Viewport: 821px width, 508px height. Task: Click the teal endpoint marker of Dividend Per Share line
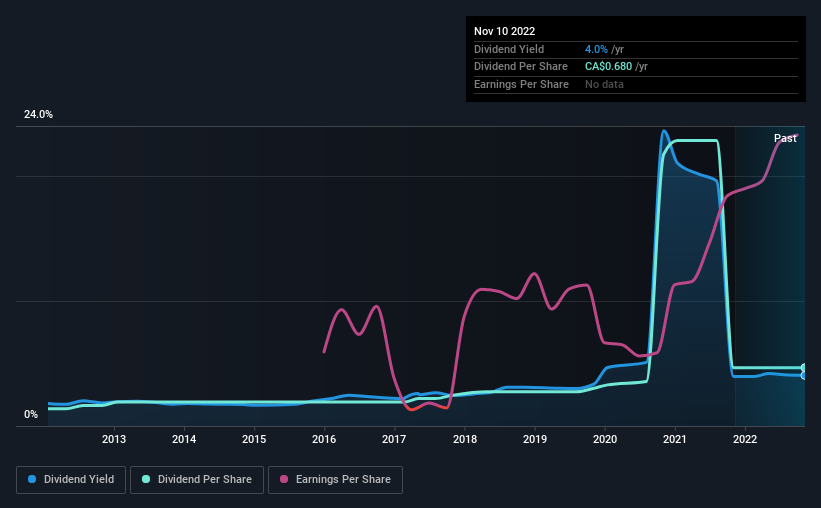coord(804,368)
